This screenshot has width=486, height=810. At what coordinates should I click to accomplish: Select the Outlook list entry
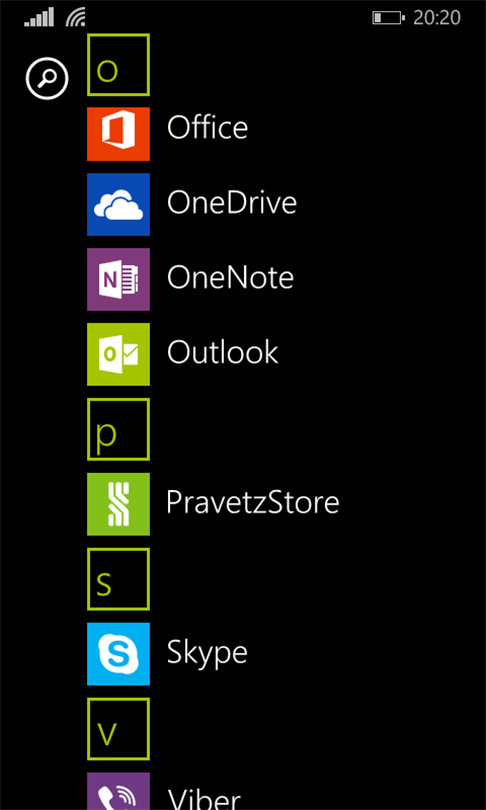point(223,352)
